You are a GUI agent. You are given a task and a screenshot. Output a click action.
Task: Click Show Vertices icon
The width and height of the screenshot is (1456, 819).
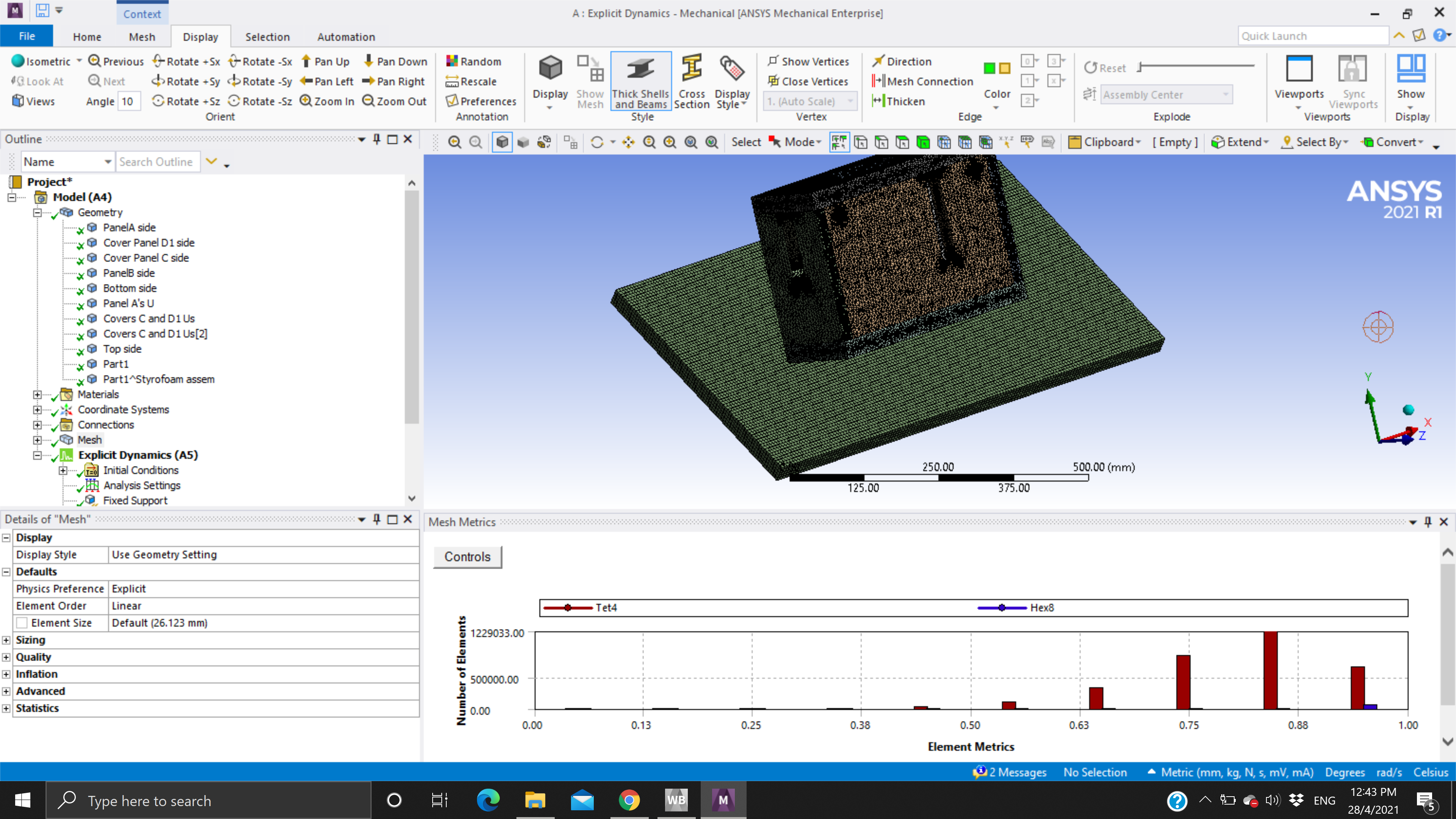point(773,61)
